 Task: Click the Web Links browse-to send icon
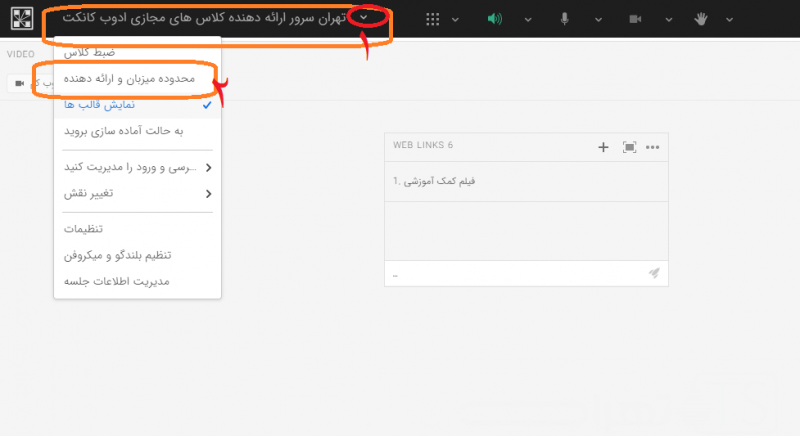654,273
